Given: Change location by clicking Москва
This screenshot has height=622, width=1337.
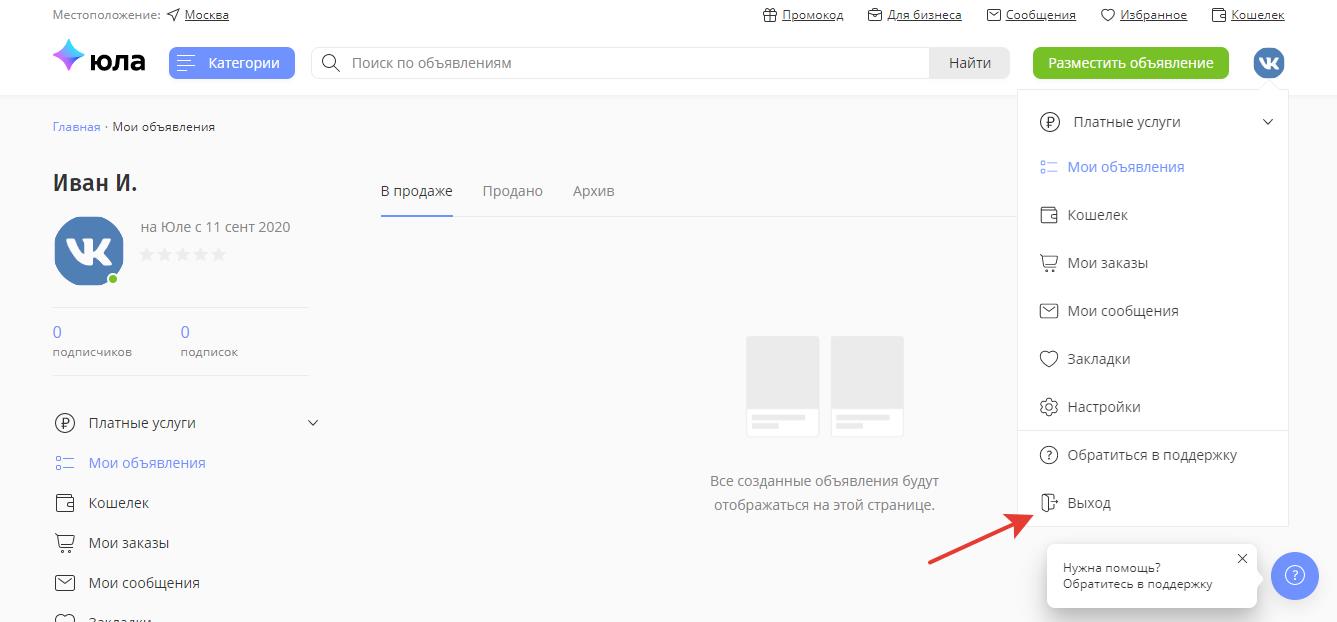Looking at the screenshot, I should point(206,15).
